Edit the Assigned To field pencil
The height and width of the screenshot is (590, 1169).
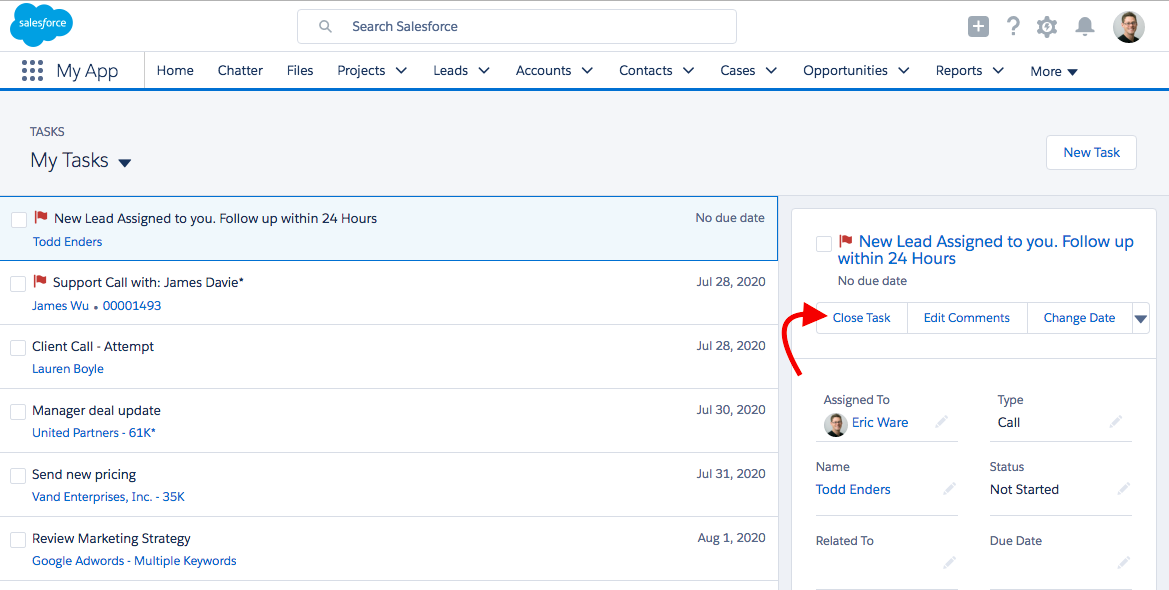pos(942,422)
